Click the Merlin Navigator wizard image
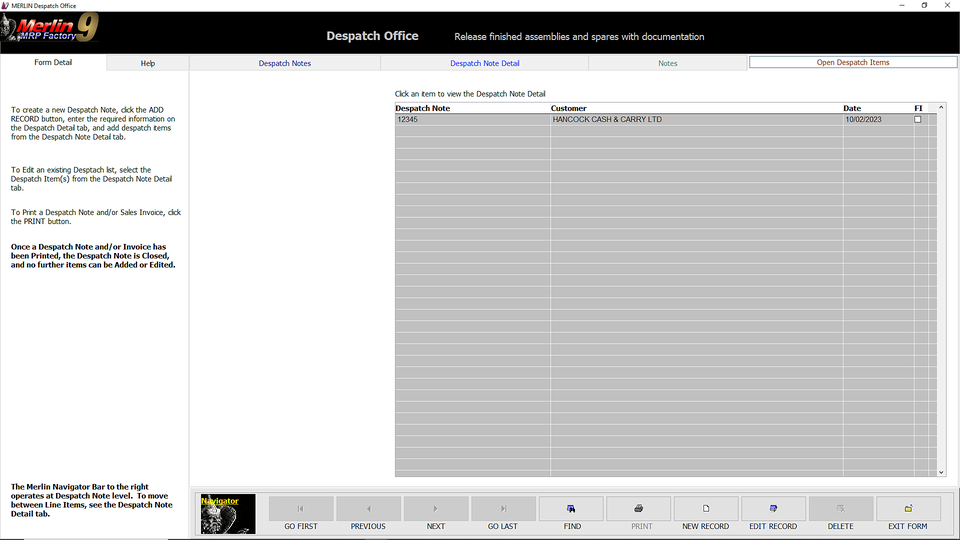 [228, 514]
